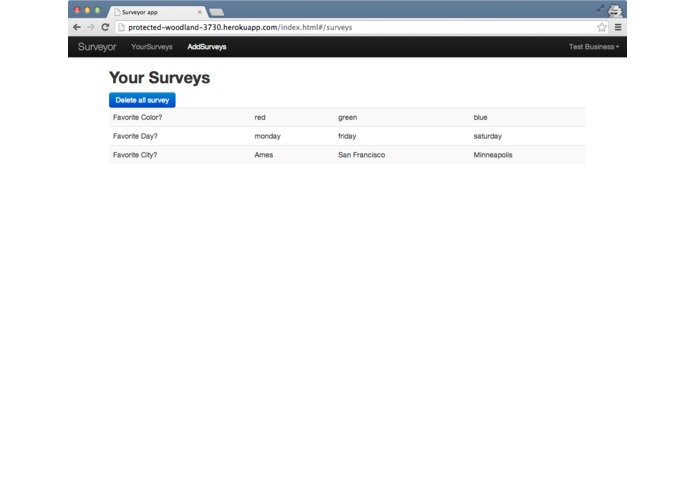Select the 'monday' cell
This screenshot has height=494, width=695.
293,136
